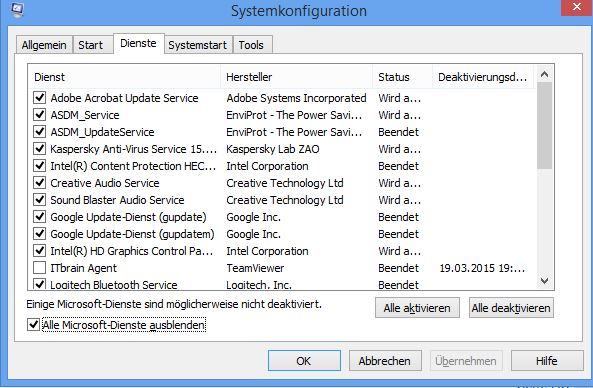Toggle Alle Microsoft-Dienste ausblenden checkbox
Screen dimensions: 593x388
click(33, 324)
